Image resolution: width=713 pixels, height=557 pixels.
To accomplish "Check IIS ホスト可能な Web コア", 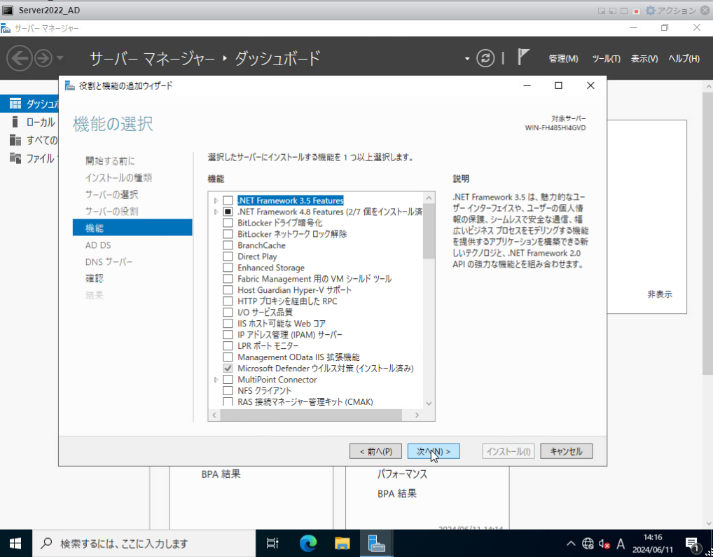I will pos(228,324).
